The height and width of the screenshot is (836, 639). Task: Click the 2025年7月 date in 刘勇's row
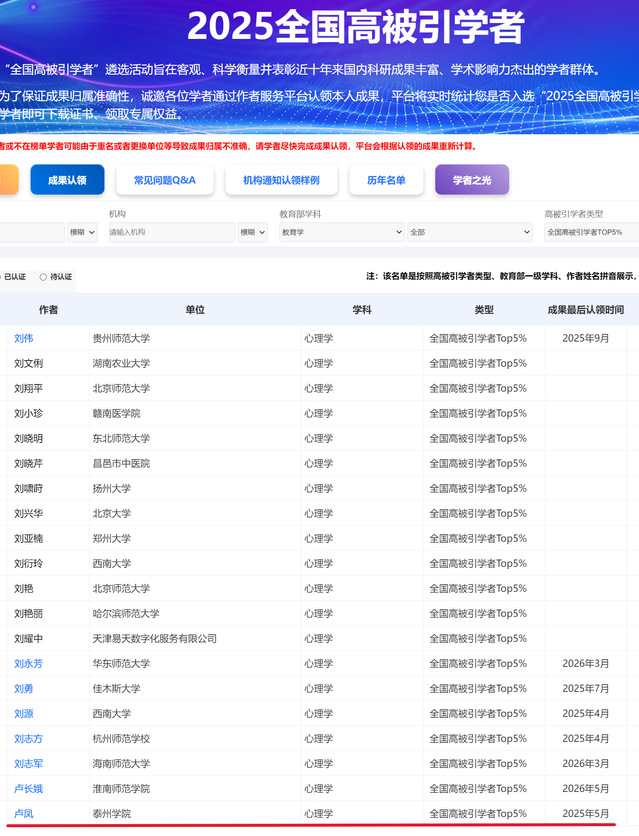tap(586, 688)
